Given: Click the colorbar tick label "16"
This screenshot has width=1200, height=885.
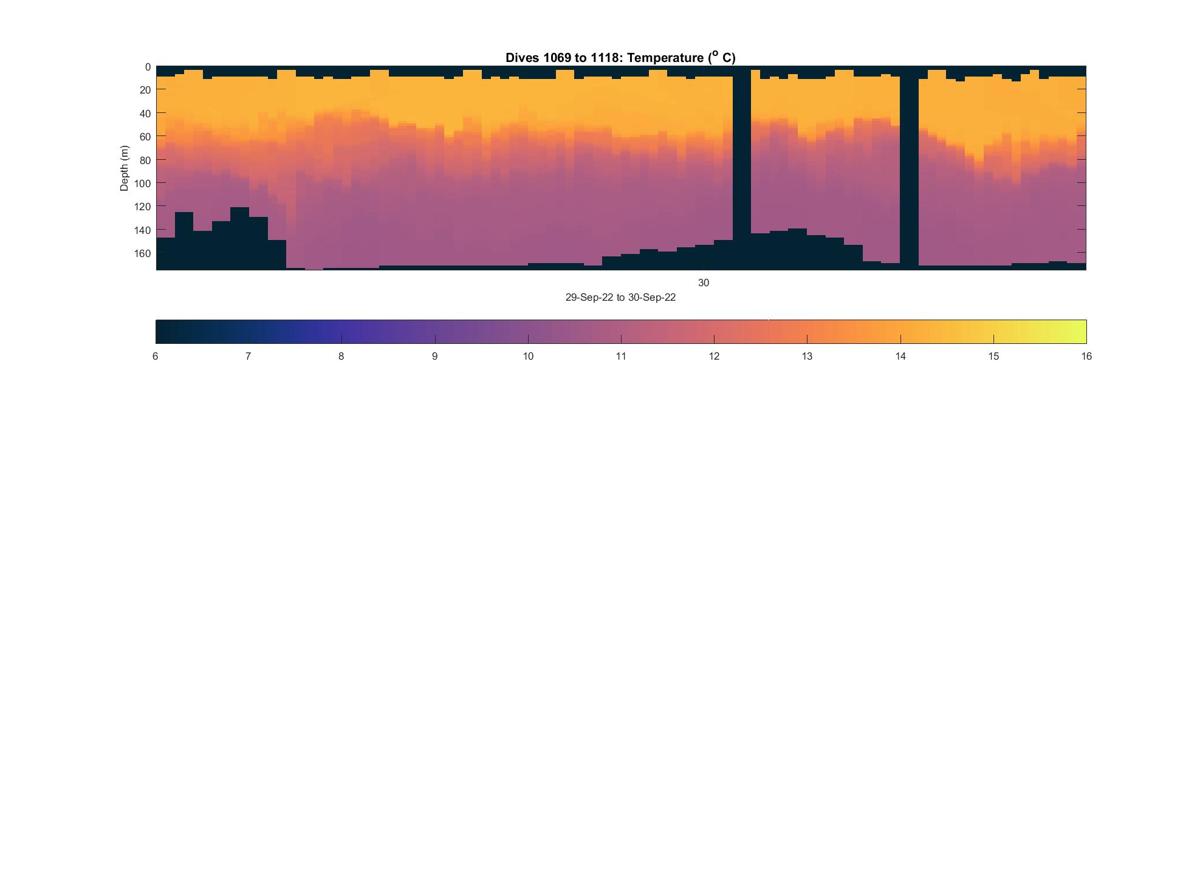Looking at the screenshot, I should 1086,356.
